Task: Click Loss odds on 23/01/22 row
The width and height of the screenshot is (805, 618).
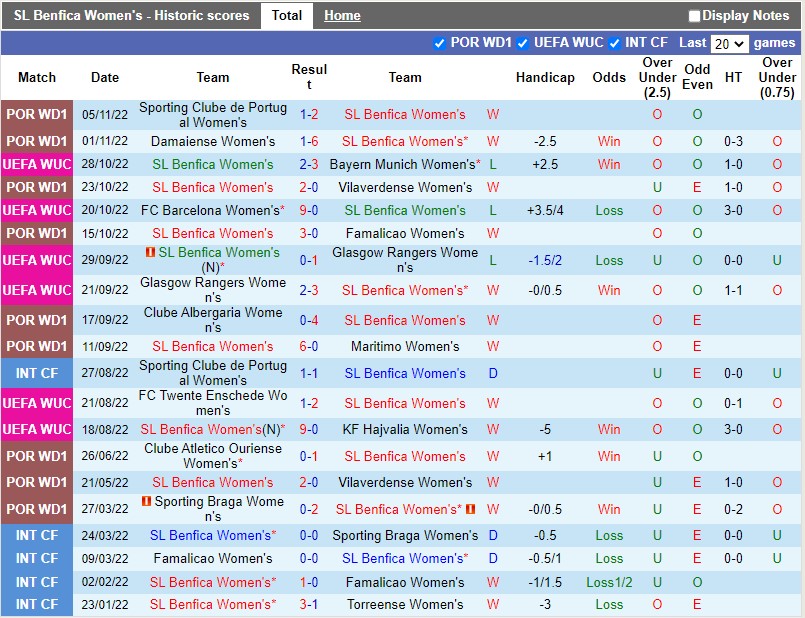Action: 609,604
